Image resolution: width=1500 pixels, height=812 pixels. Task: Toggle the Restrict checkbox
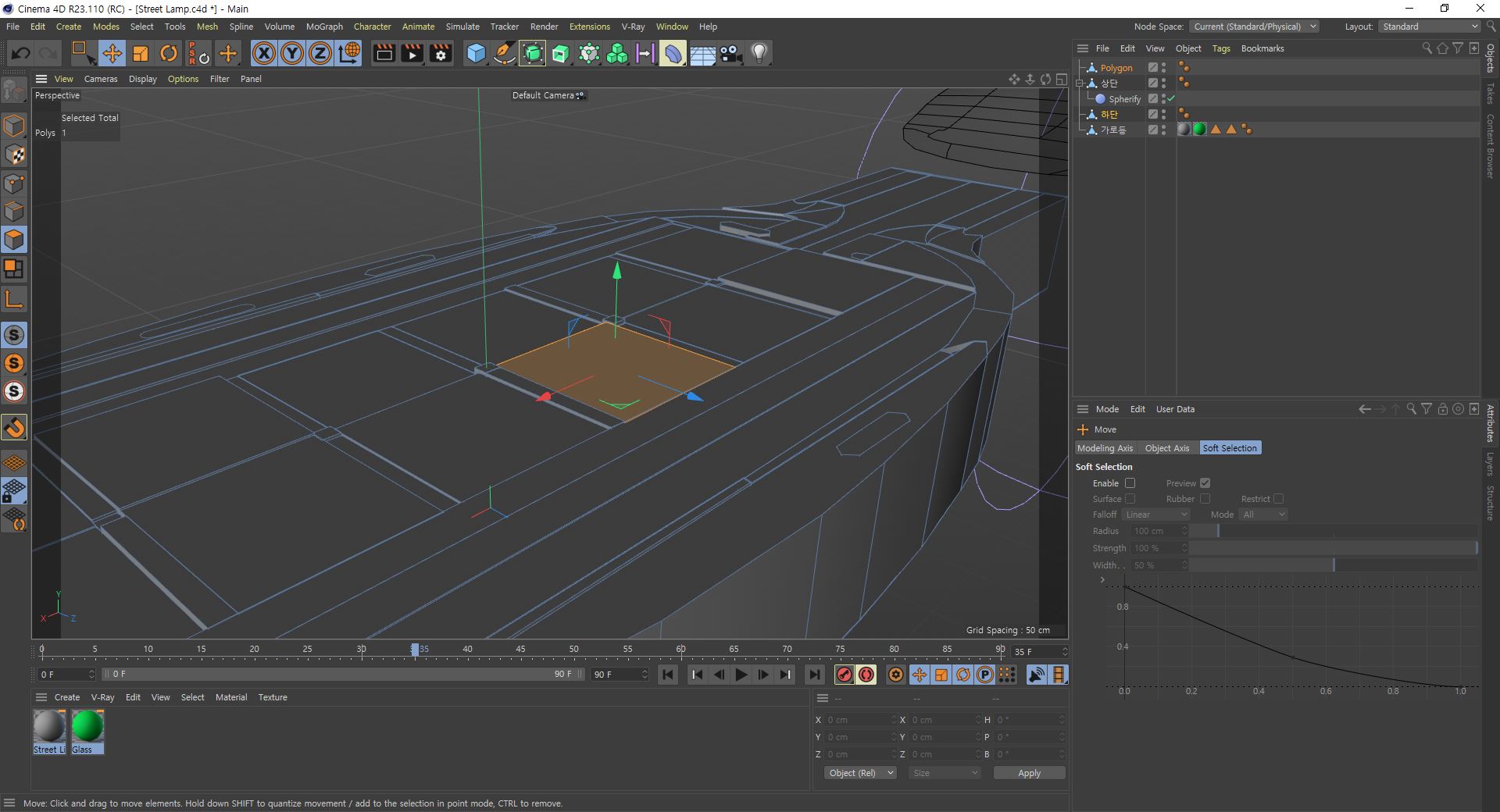[x=1278, y=499]
